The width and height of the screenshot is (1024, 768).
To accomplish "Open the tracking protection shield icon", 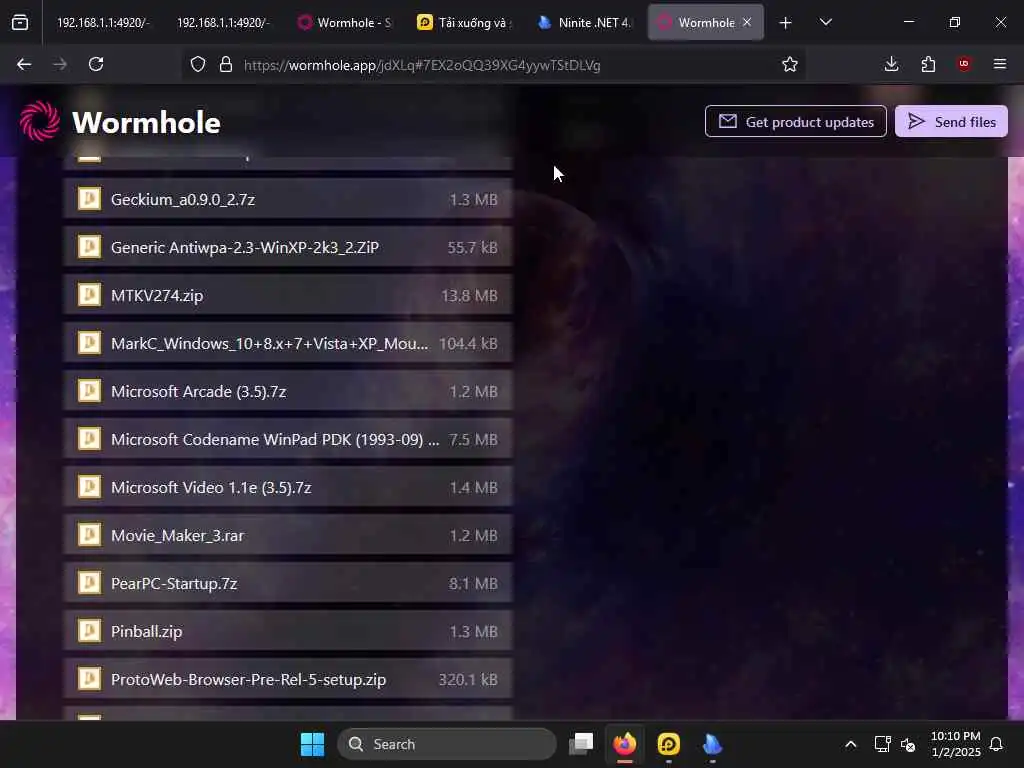I will coord(198,64).
